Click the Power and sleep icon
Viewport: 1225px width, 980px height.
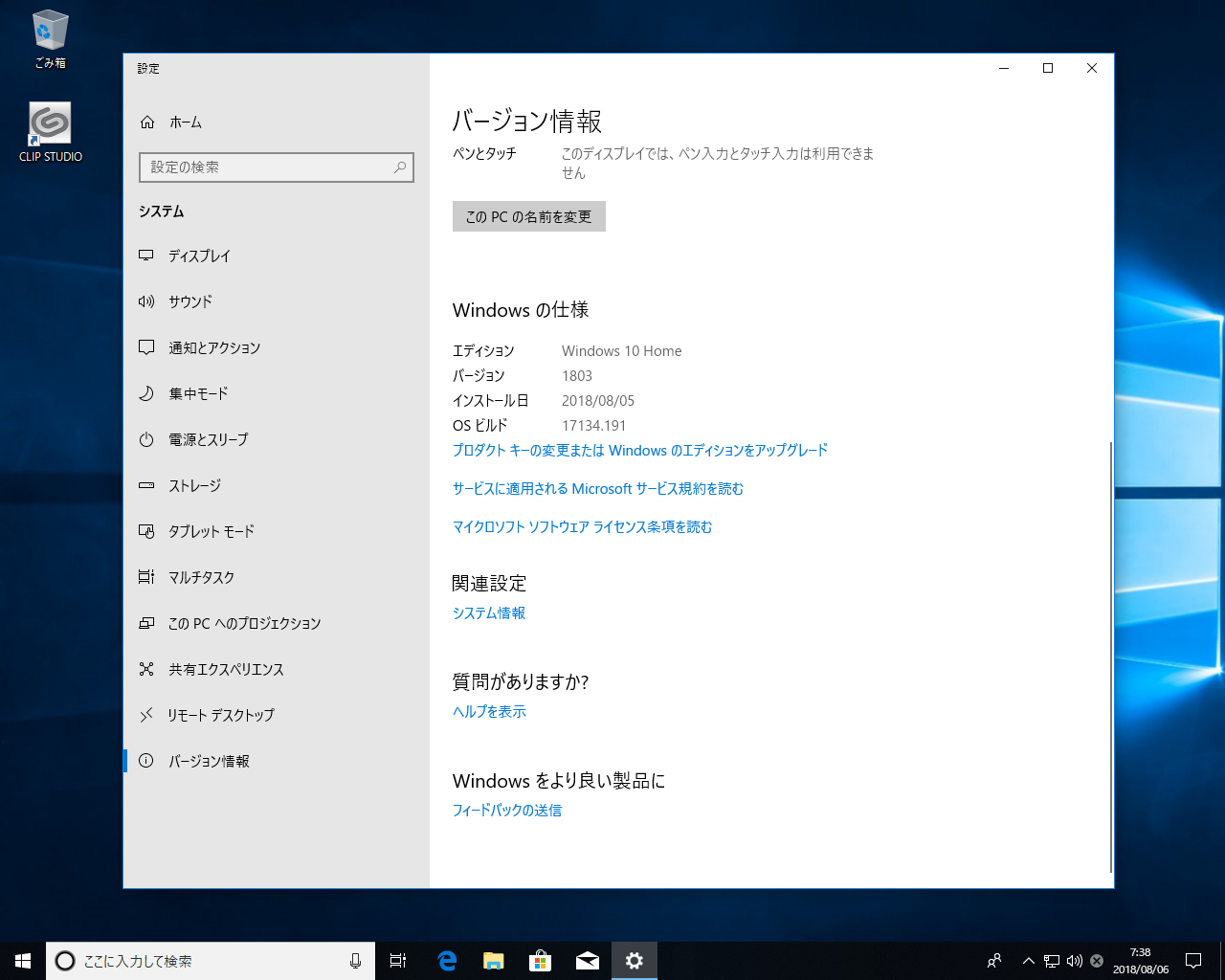[146, 439]
